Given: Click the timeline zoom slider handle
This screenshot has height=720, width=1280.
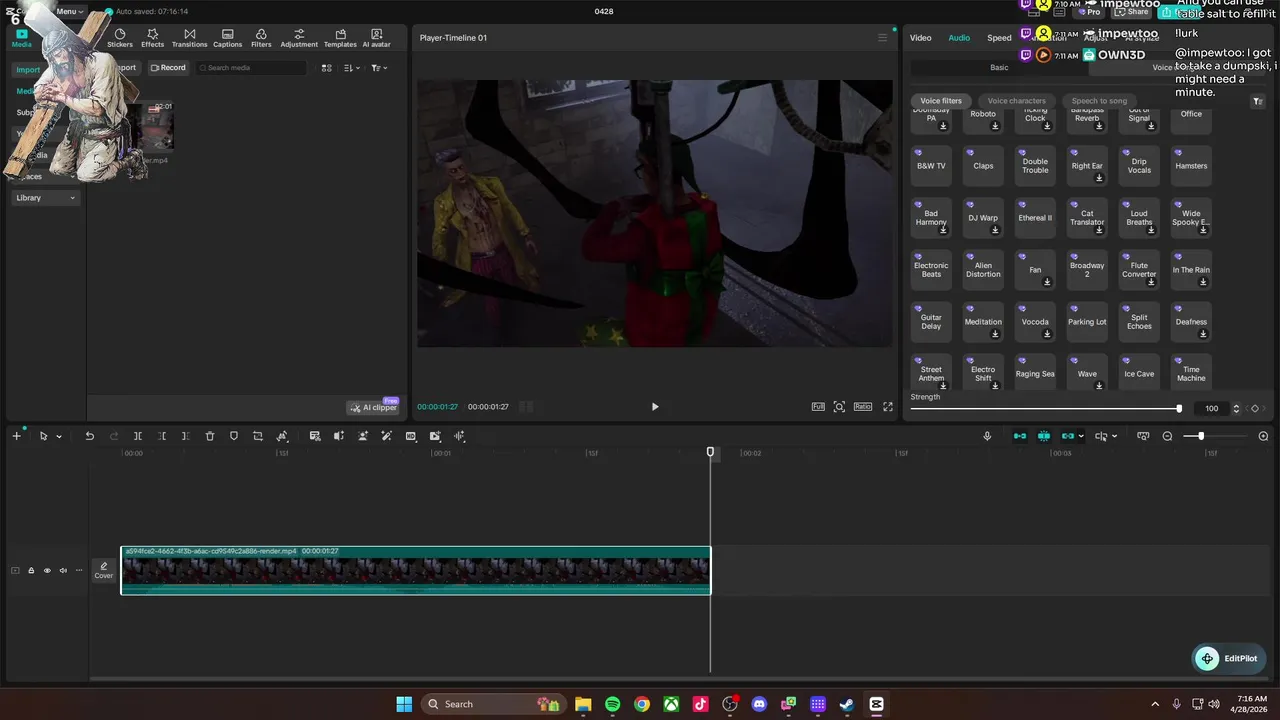Looking at the screenshot, I should [x=1201, y=436].
